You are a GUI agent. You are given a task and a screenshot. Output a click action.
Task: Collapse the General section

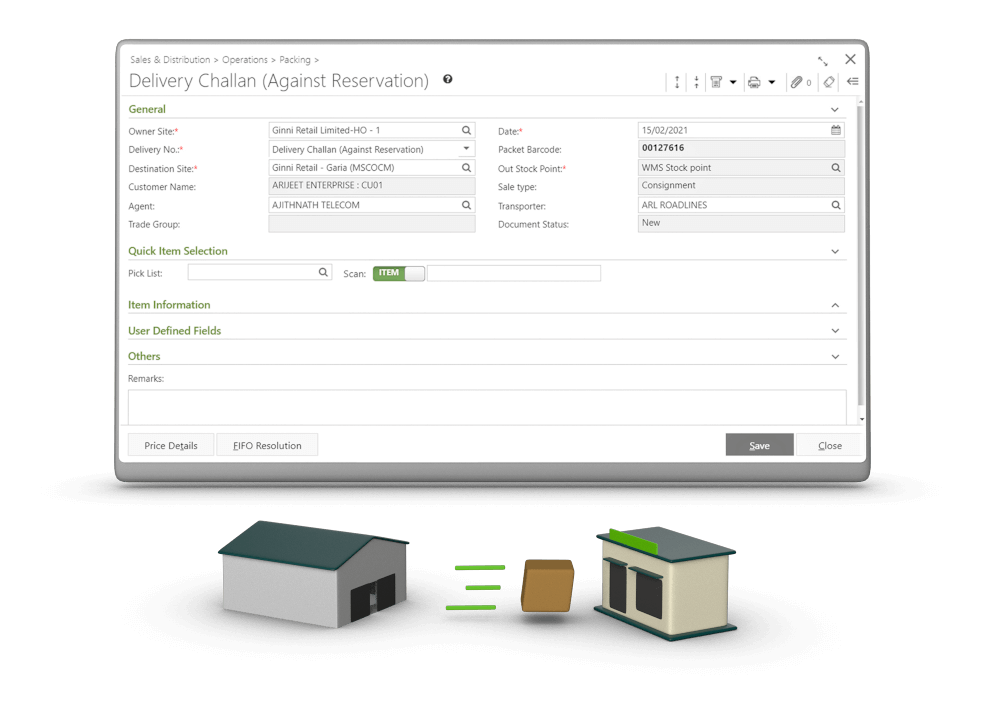point(835,110)
